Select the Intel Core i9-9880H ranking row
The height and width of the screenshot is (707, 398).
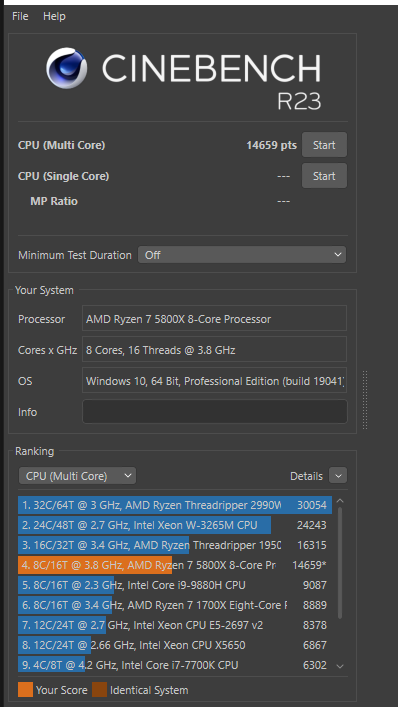[x=175, y=585]
